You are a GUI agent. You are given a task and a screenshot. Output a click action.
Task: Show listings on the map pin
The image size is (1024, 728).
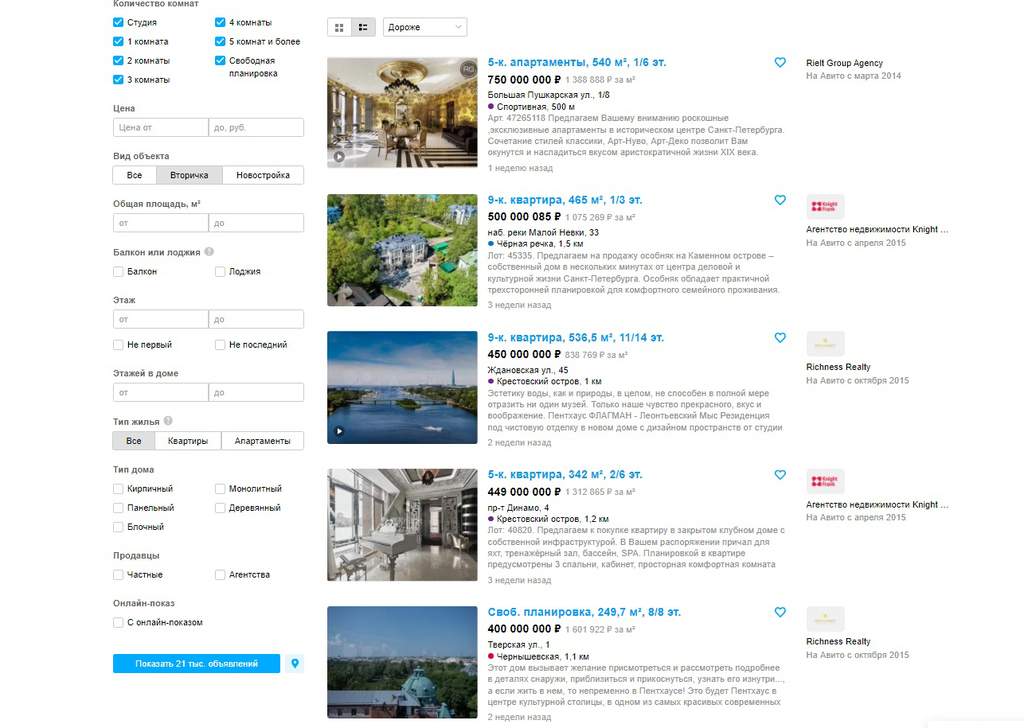tap(295, 663)
